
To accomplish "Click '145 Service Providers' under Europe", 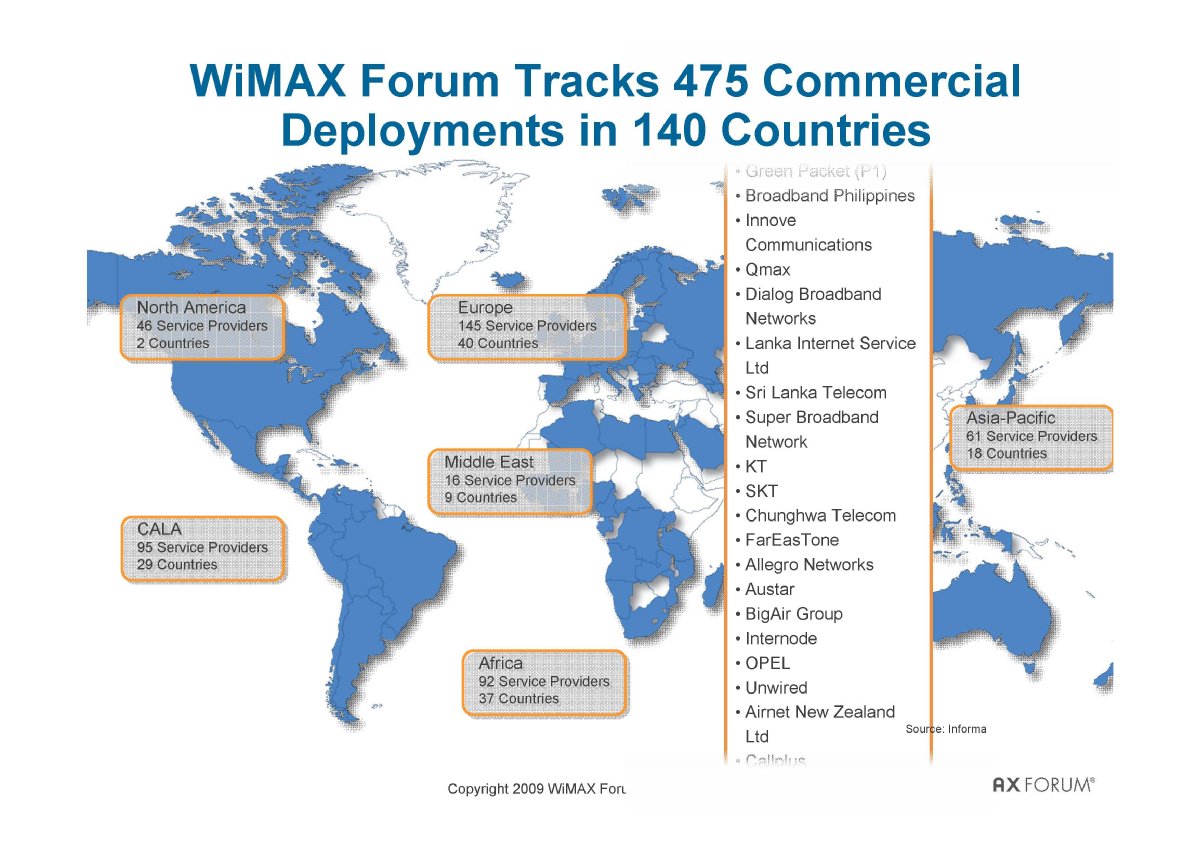I will pyautogui.click(x=527, y=326).
